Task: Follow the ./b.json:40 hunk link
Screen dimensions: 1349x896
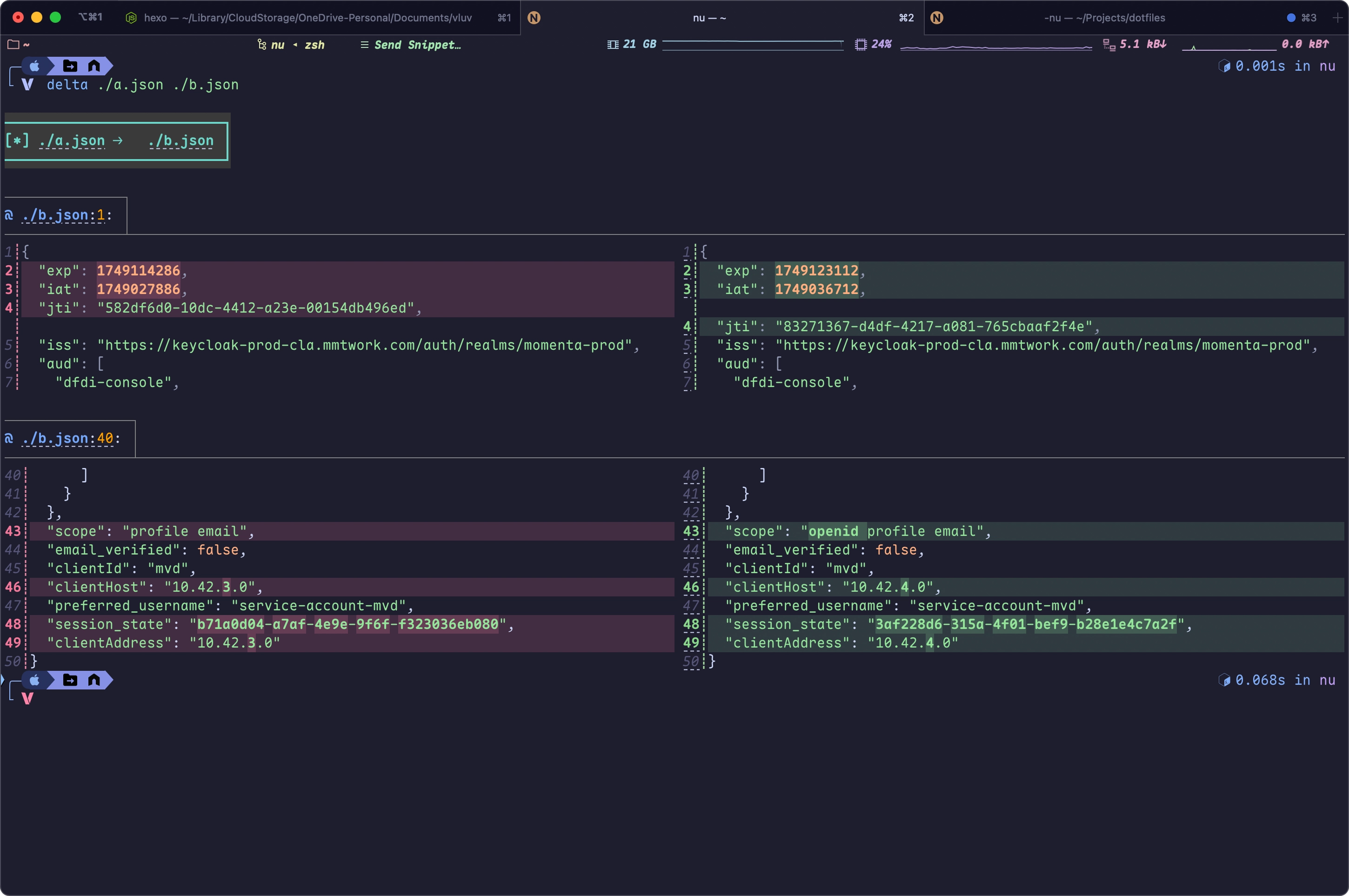Action: (x=67, y=438)
